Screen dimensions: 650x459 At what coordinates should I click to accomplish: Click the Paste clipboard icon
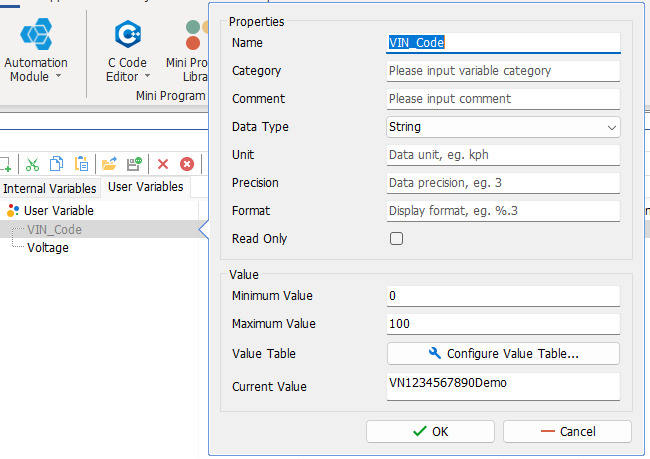[82, 164]
